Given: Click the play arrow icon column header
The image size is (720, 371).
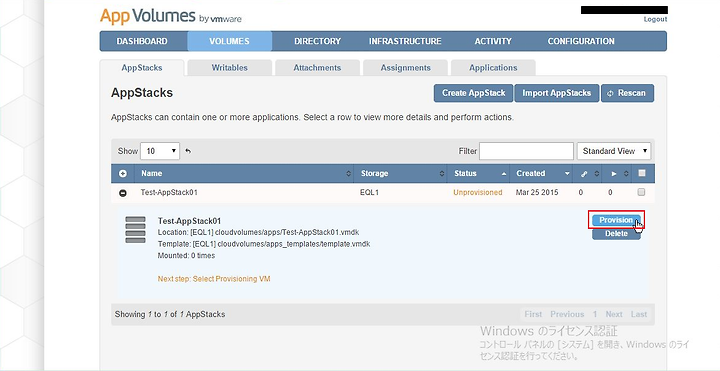Looking at the screenshot, I should [614, 174].
